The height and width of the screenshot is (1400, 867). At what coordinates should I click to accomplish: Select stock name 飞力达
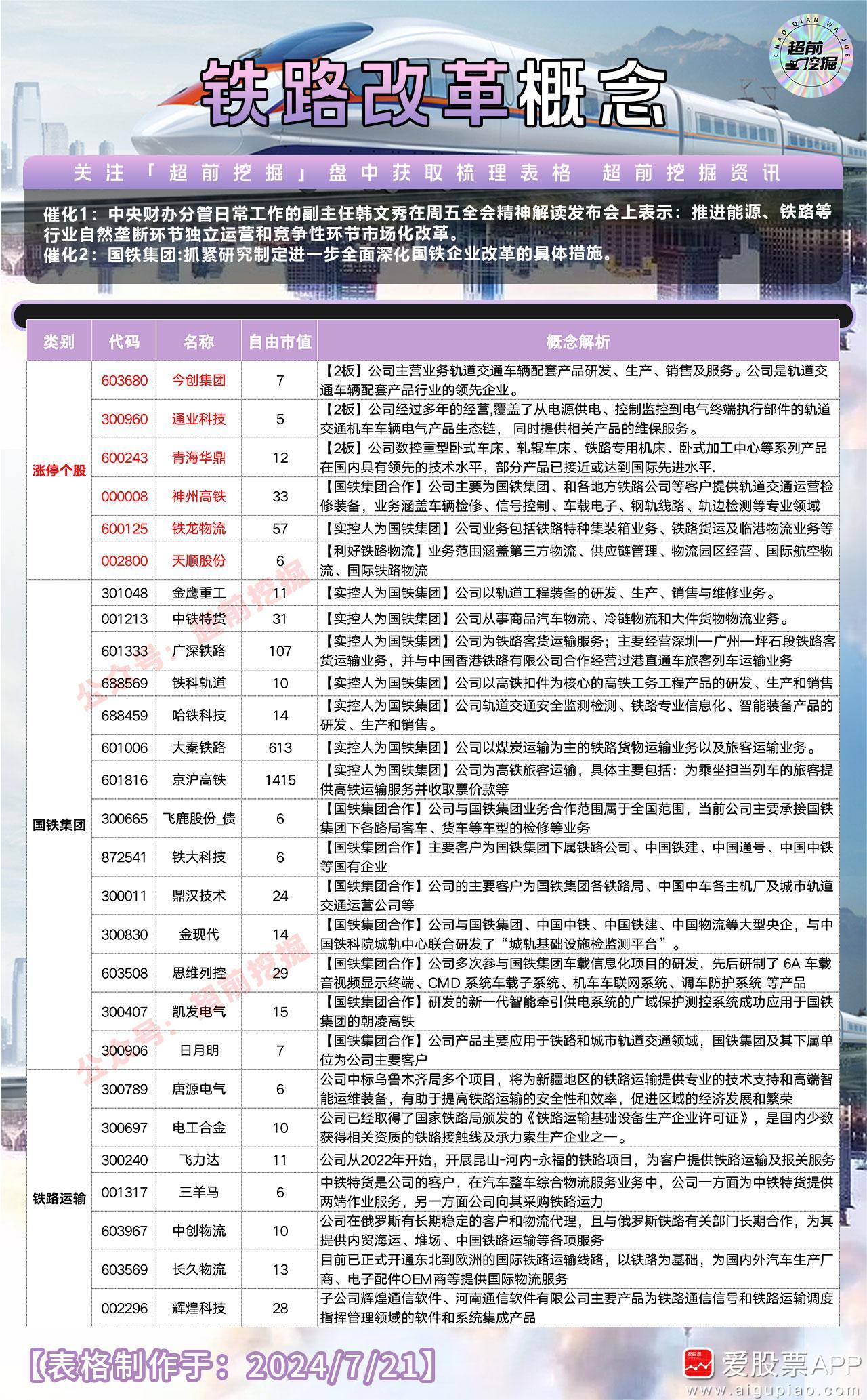pyautogui.click(x=198, y=1160)
